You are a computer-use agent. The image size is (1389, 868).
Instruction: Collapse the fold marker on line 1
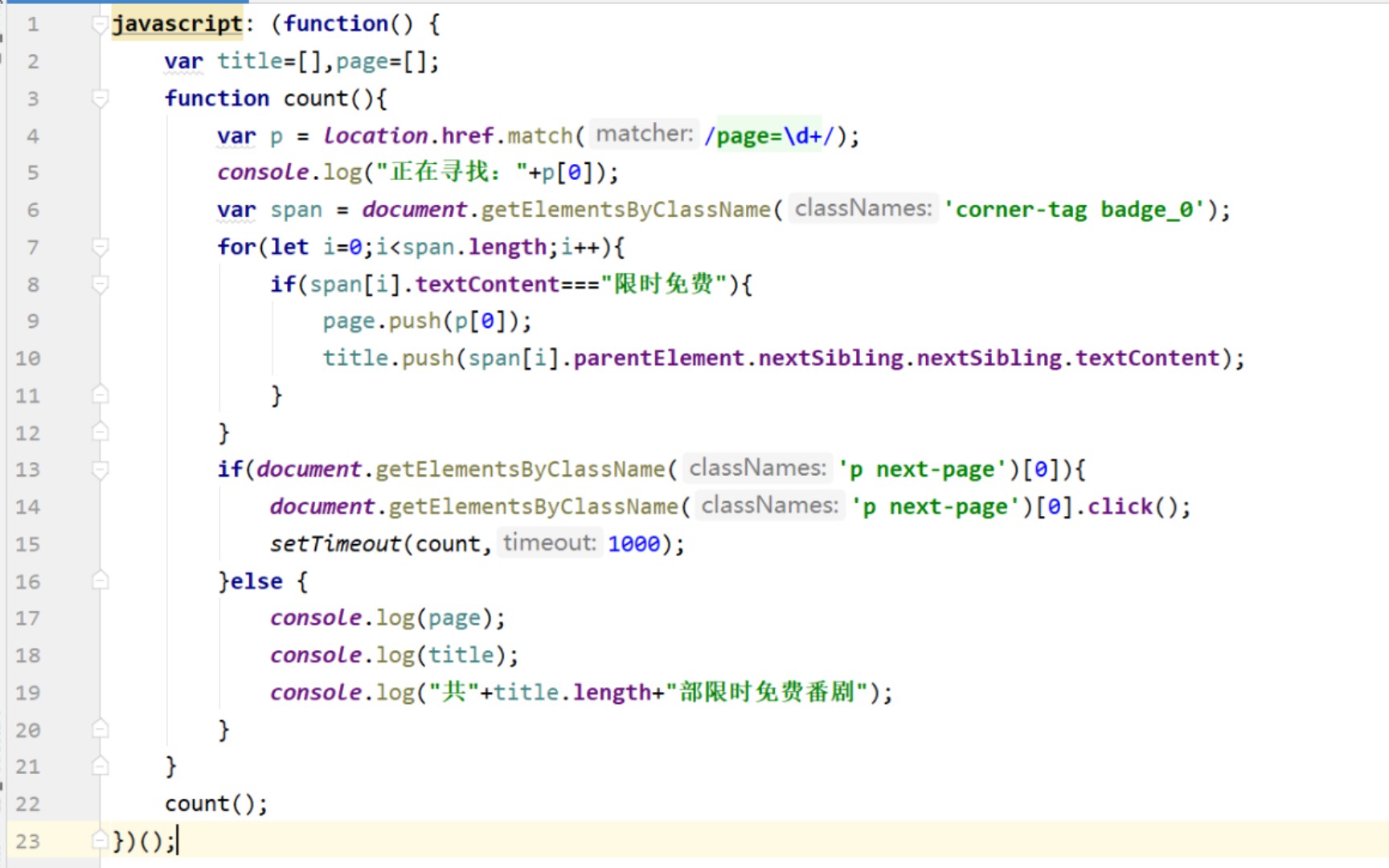[x=100, y=25]
